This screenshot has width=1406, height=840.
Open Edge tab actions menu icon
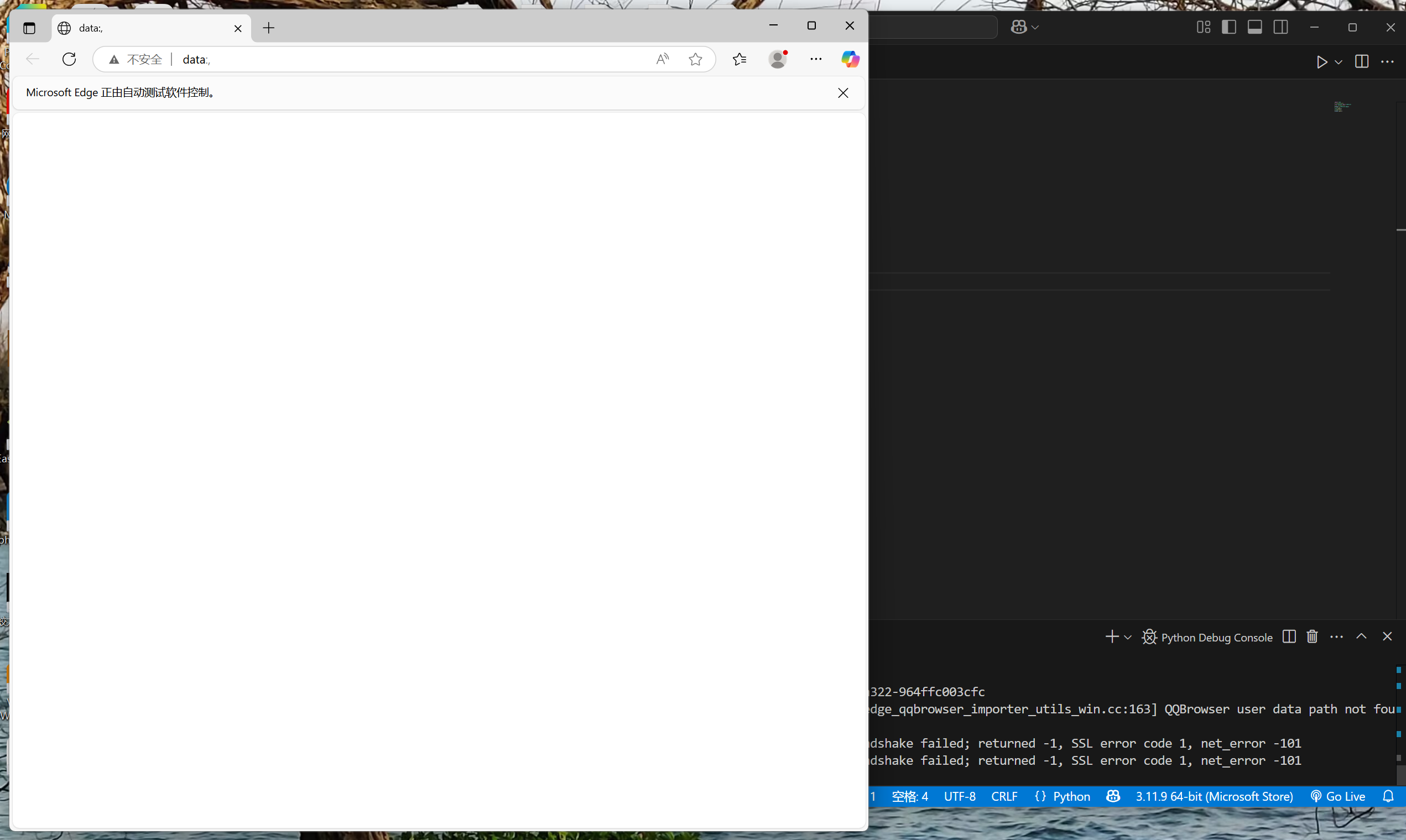point(29,28)
